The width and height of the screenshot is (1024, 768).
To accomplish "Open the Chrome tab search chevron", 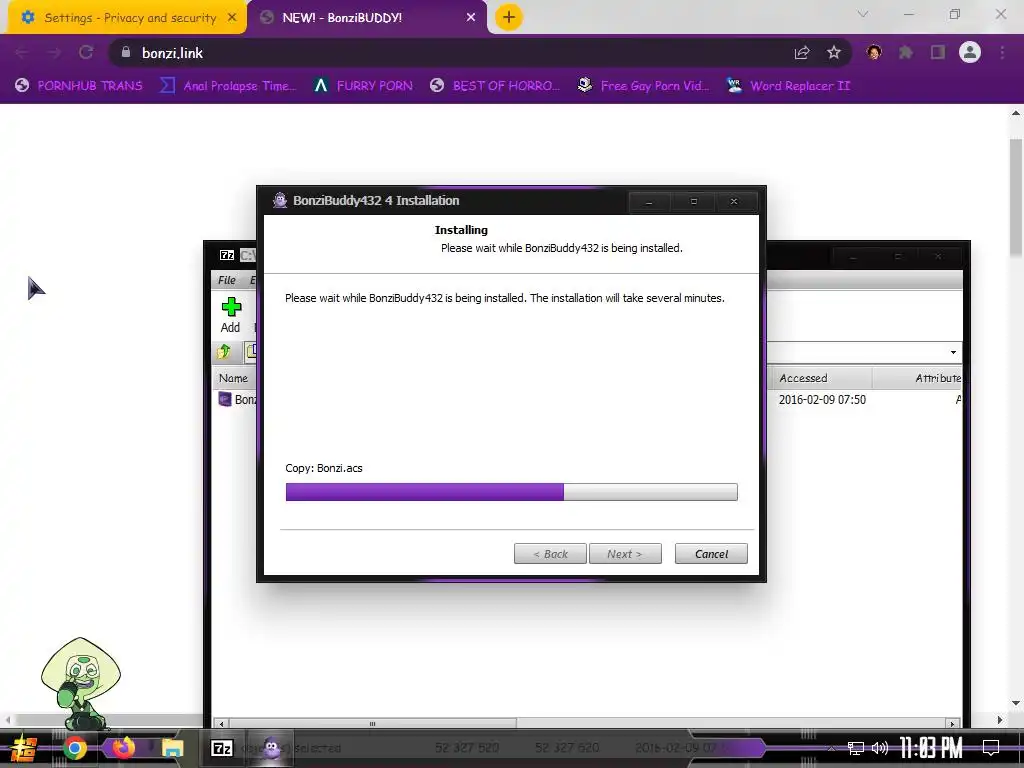I will click(863, 14).
